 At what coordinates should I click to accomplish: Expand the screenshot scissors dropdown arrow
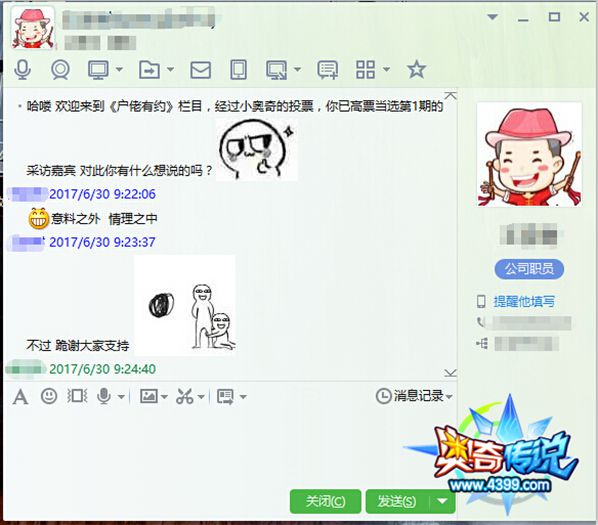[201, 397]
